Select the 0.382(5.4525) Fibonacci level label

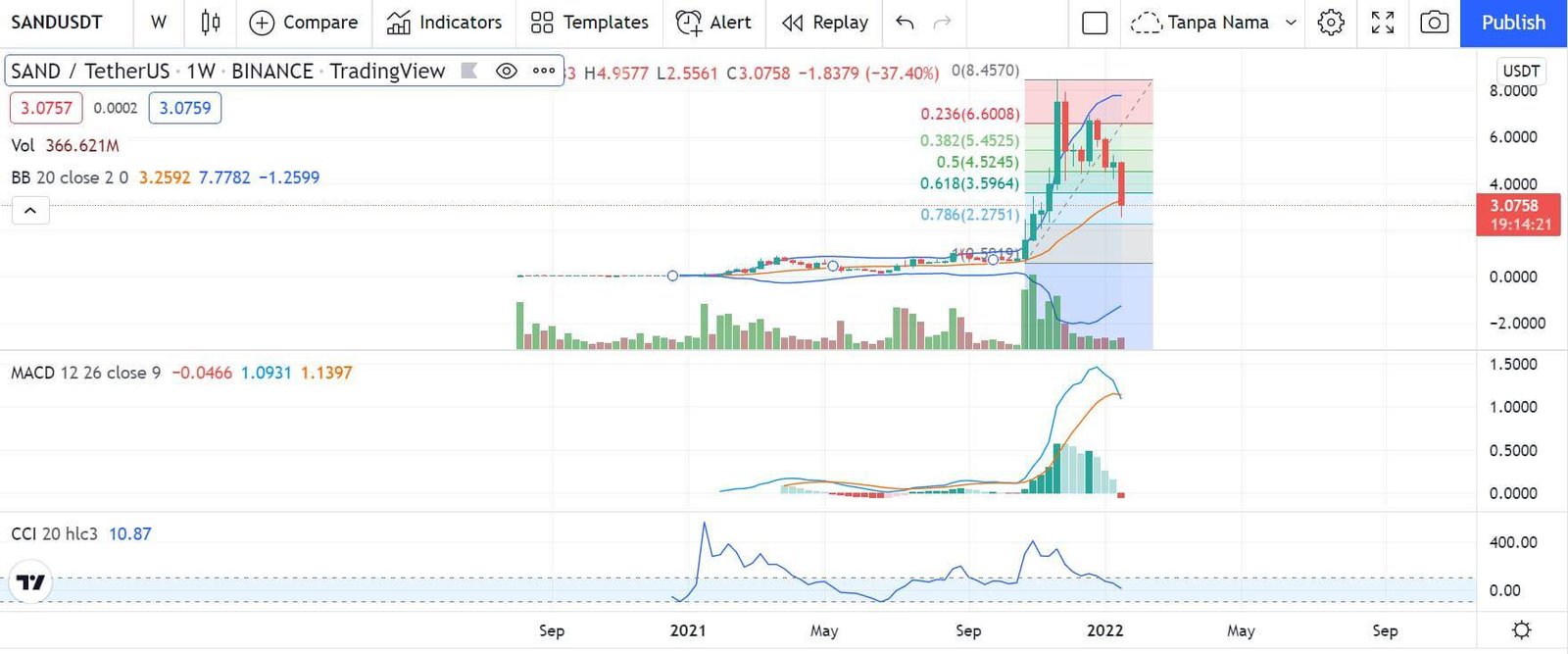click(x=969, y=140)
